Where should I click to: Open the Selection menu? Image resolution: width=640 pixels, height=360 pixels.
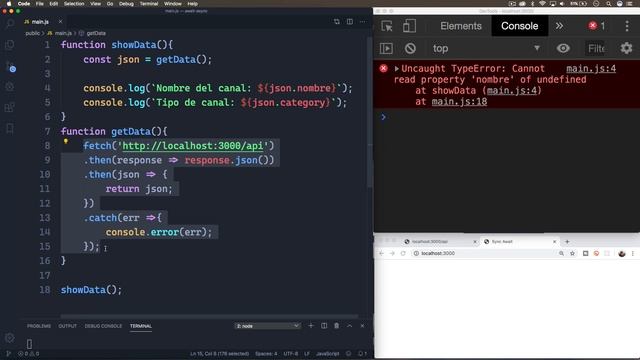coord(74,4)
